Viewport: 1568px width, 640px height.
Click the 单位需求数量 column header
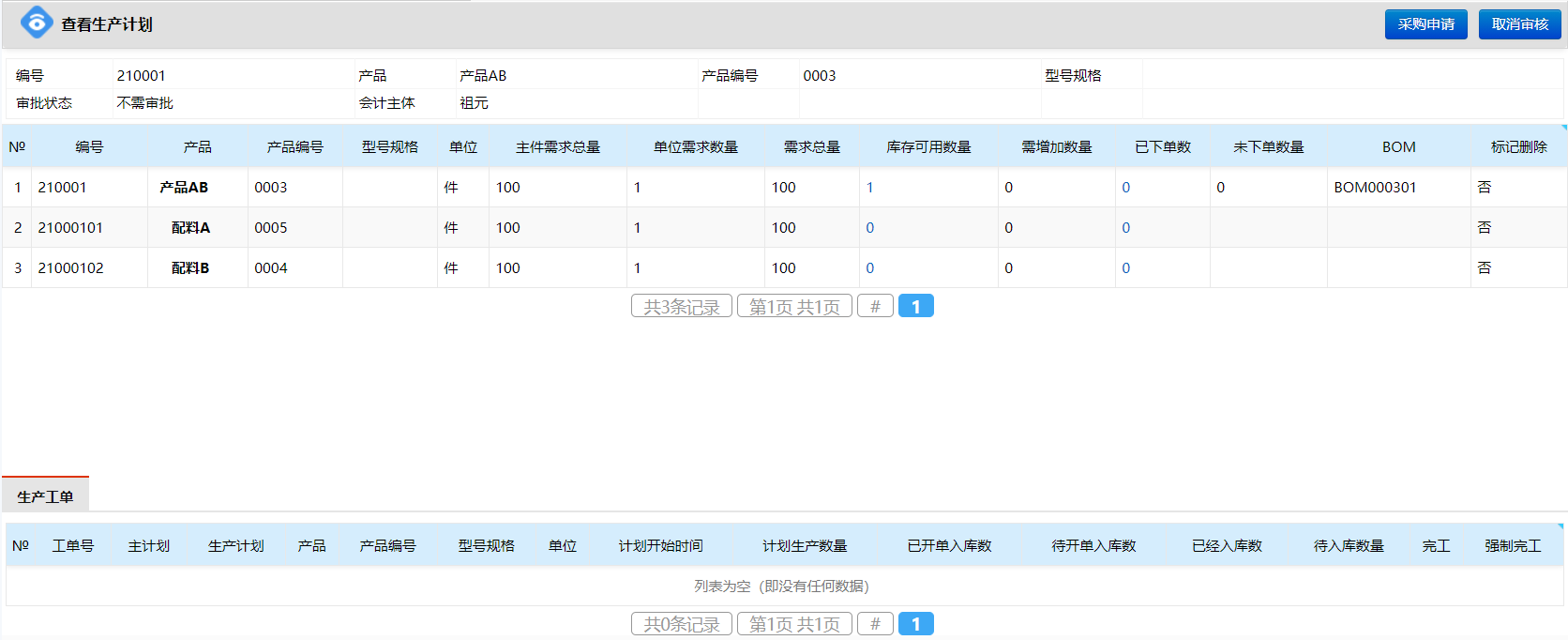pyautogui.click(x=695, y=147)
